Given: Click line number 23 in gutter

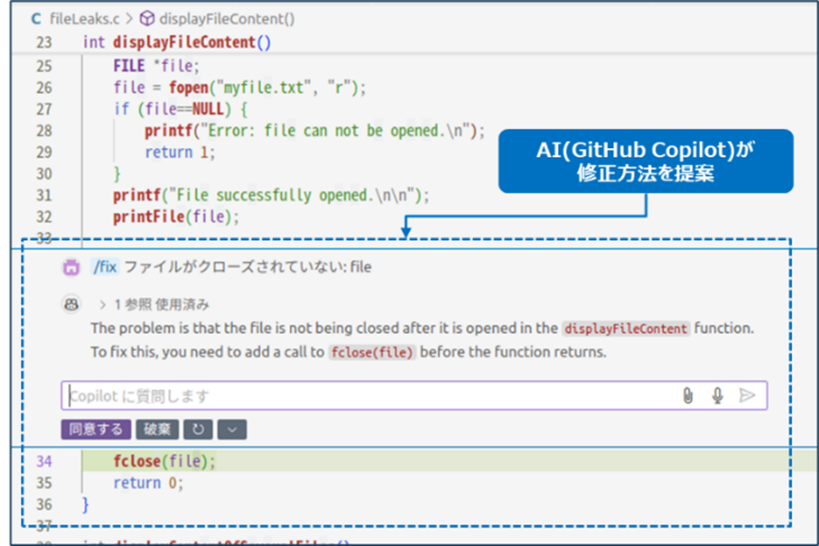Looking at the screenshot, I should tap(44, 42).
